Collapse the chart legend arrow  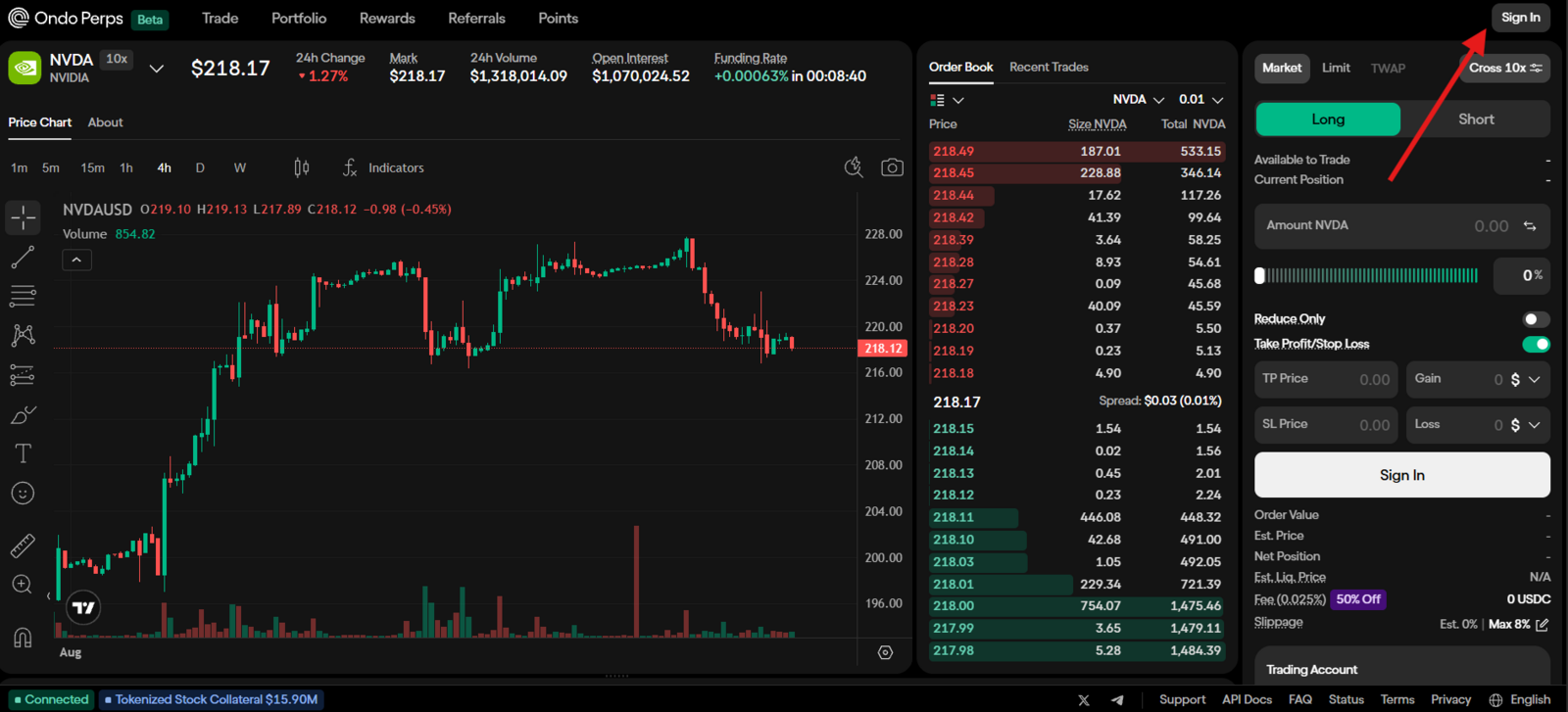click(x=76, y=260)
